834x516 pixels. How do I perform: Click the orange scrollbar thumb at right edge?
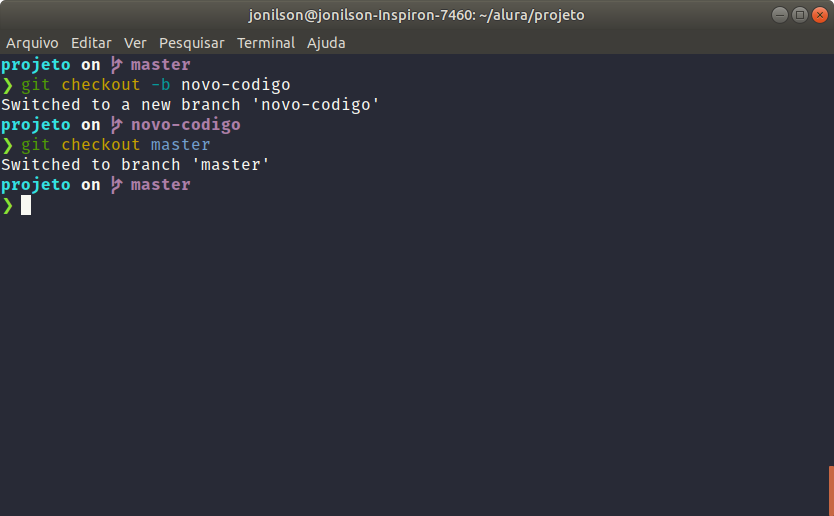click(x=830, y=490)
